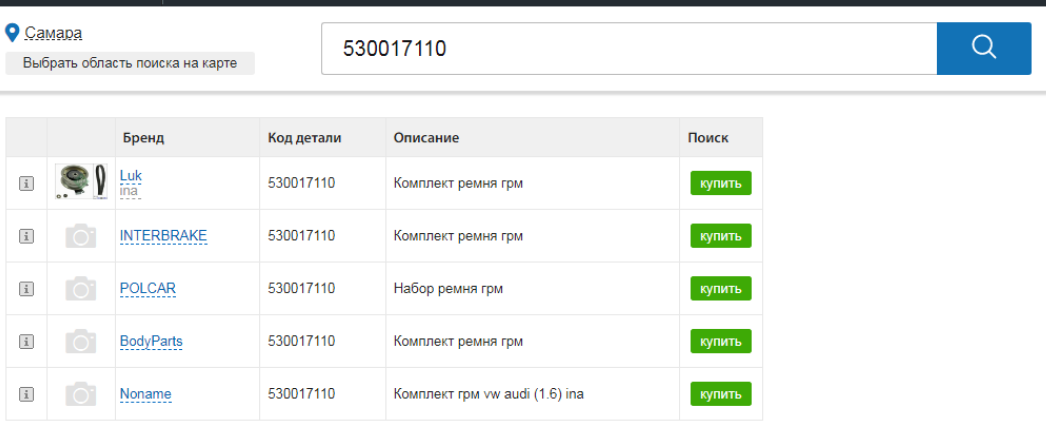The image size is (1046, 430).
Task: Open the POLCAR brand link
Action: tap(148, 288)
